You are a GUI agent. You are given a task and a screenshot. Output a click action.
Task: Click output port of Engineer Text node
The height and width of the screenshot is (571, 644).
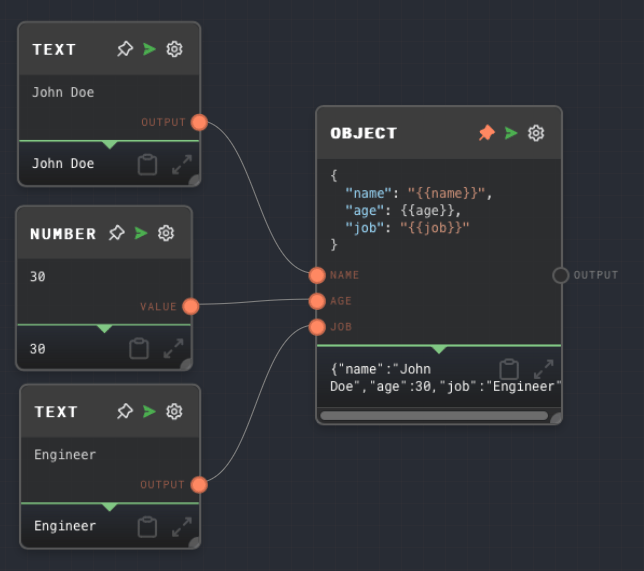click(199, 485)
